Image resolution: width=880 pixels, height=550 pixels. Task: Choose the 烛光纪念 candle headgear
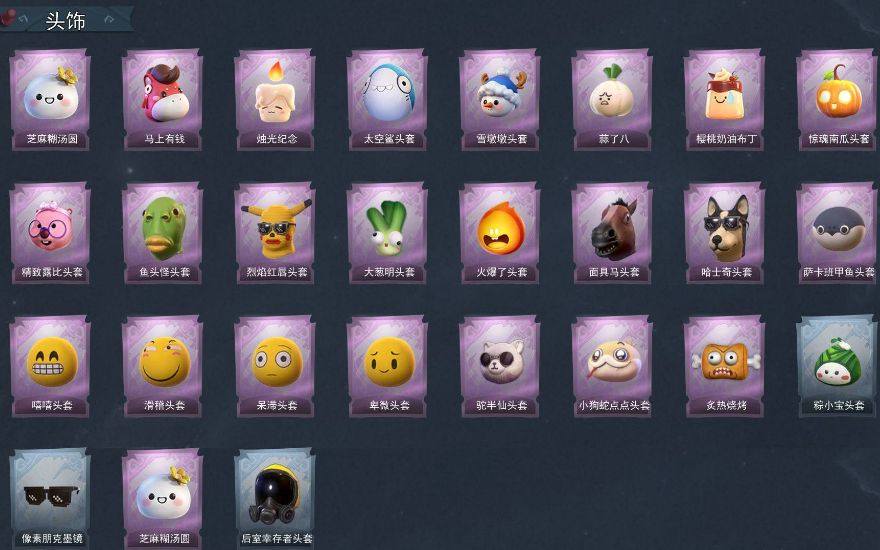coord(275,99)
